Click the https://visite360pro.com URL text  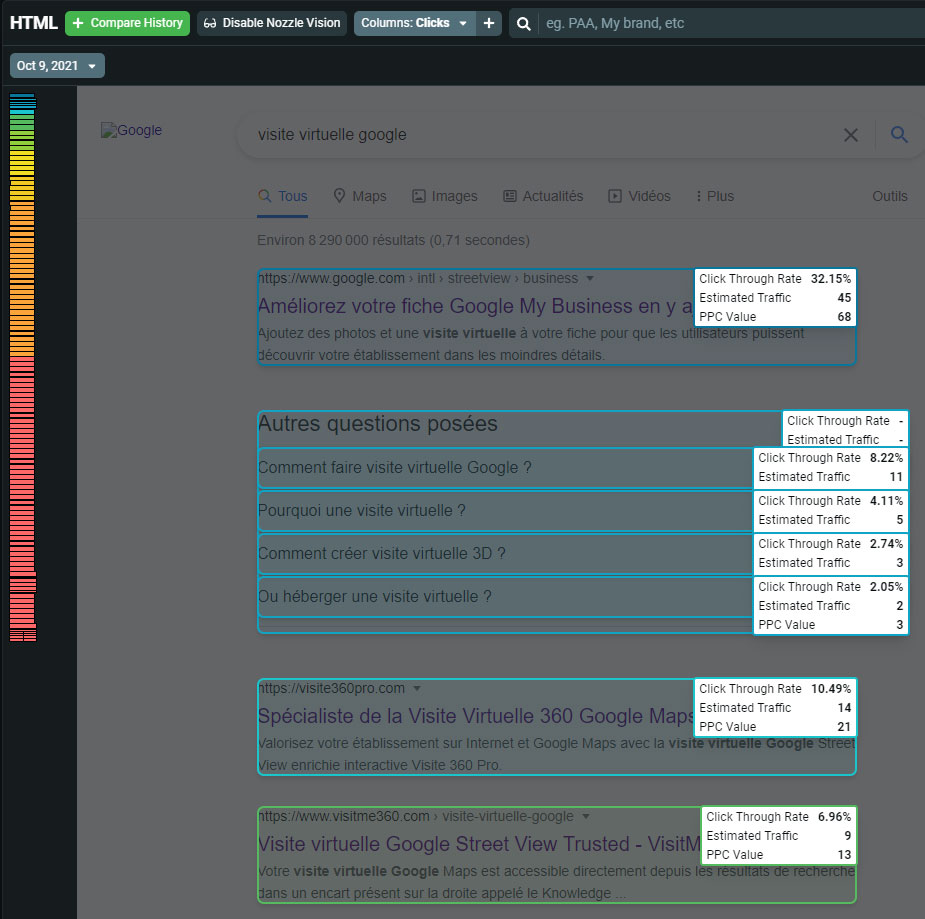[332, 688]
